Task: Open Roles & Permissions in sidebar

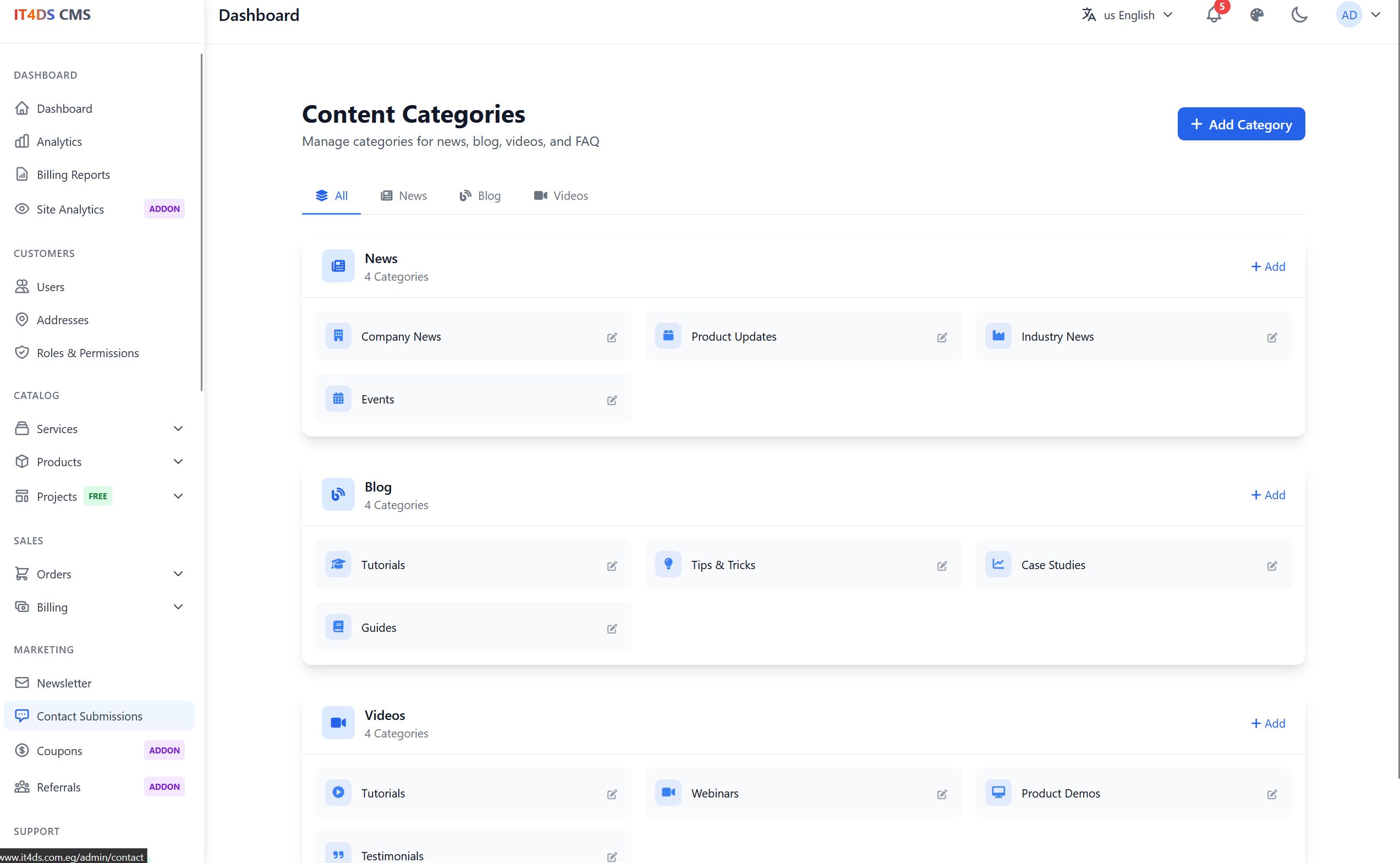Action: coord(87,353)
